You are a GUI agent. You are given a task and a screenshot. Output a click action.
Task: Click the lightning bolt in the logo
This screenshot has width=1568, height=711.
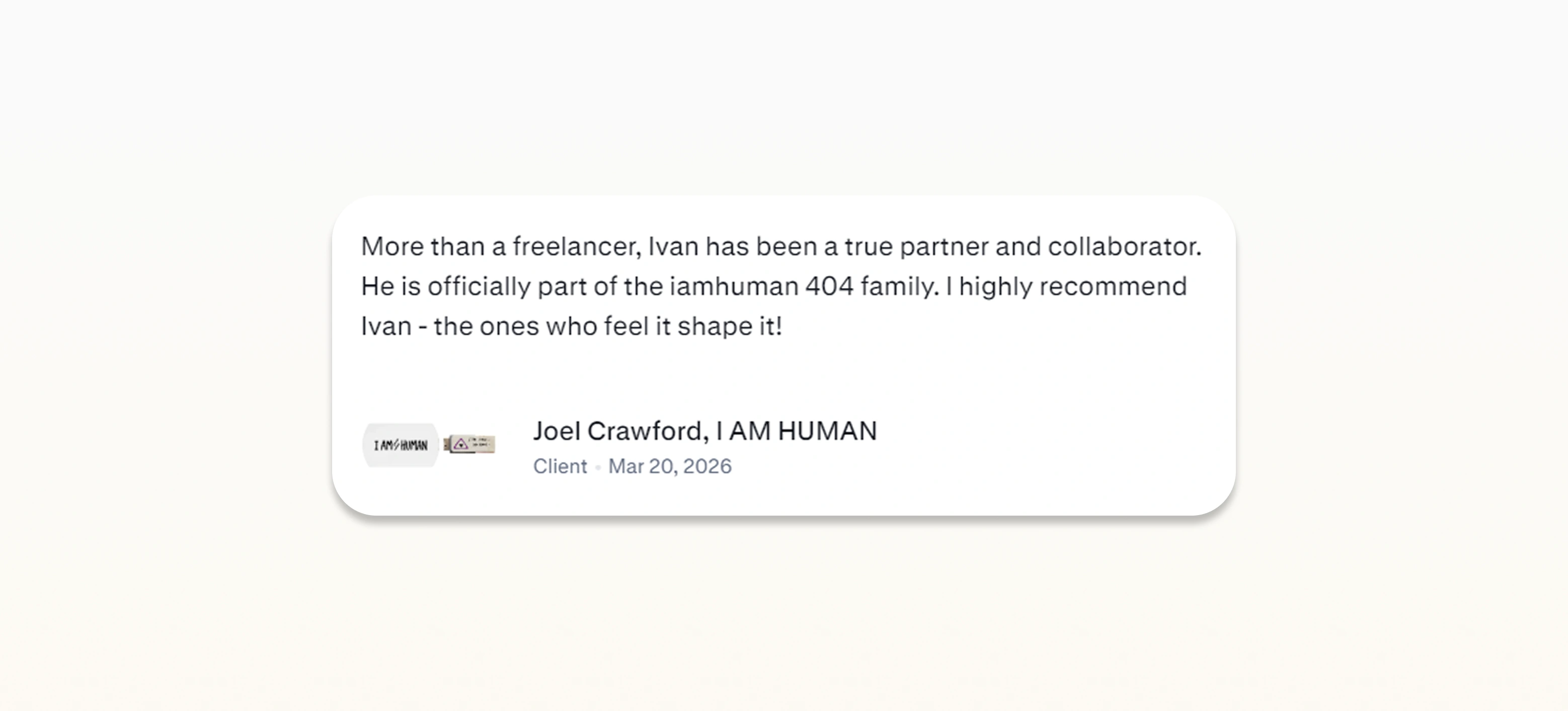point(397,445)
